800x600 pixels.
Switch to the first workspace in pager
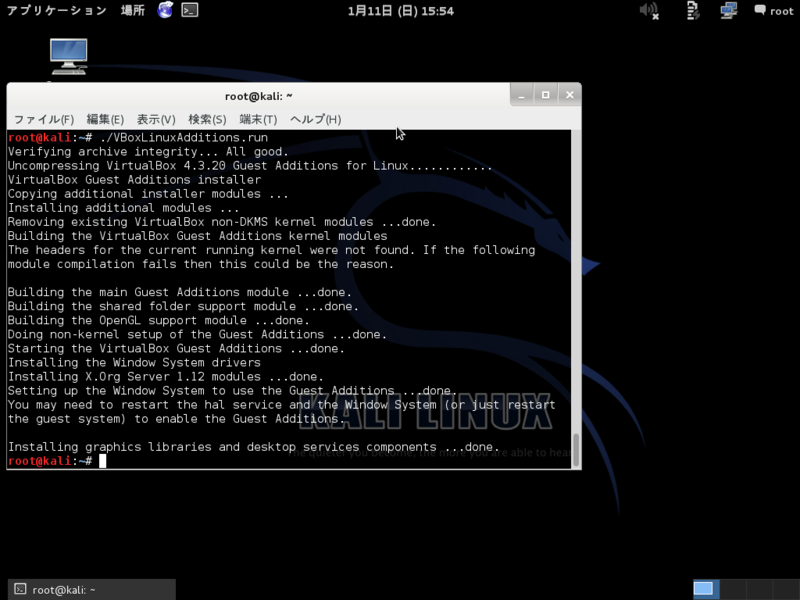click(x=706, y=589)
